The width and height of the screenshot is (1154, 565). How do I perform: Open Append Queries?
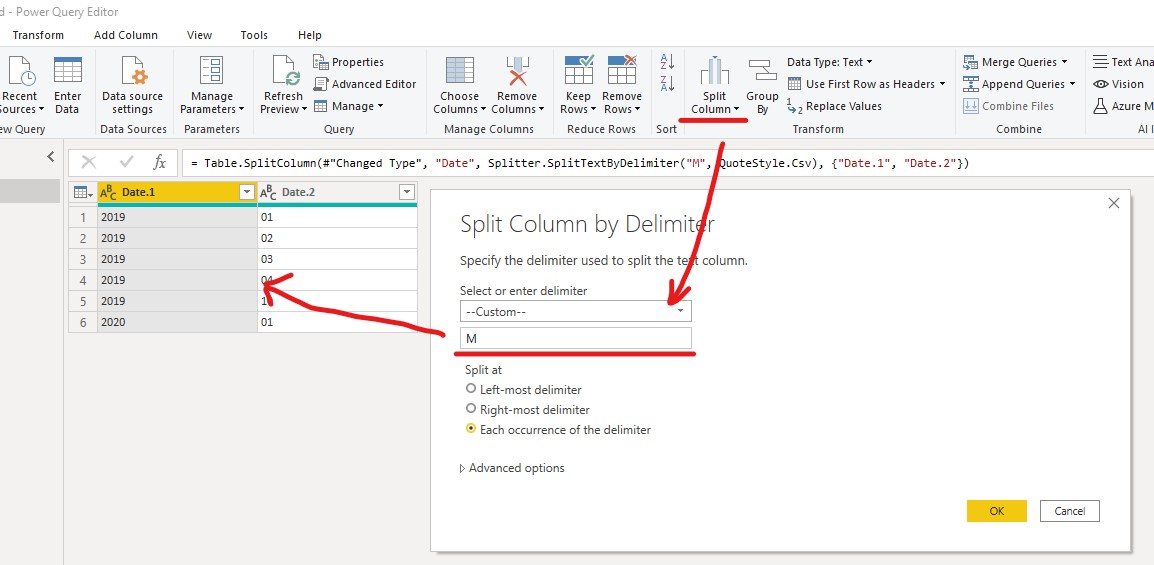click(x=1019, y=84)
